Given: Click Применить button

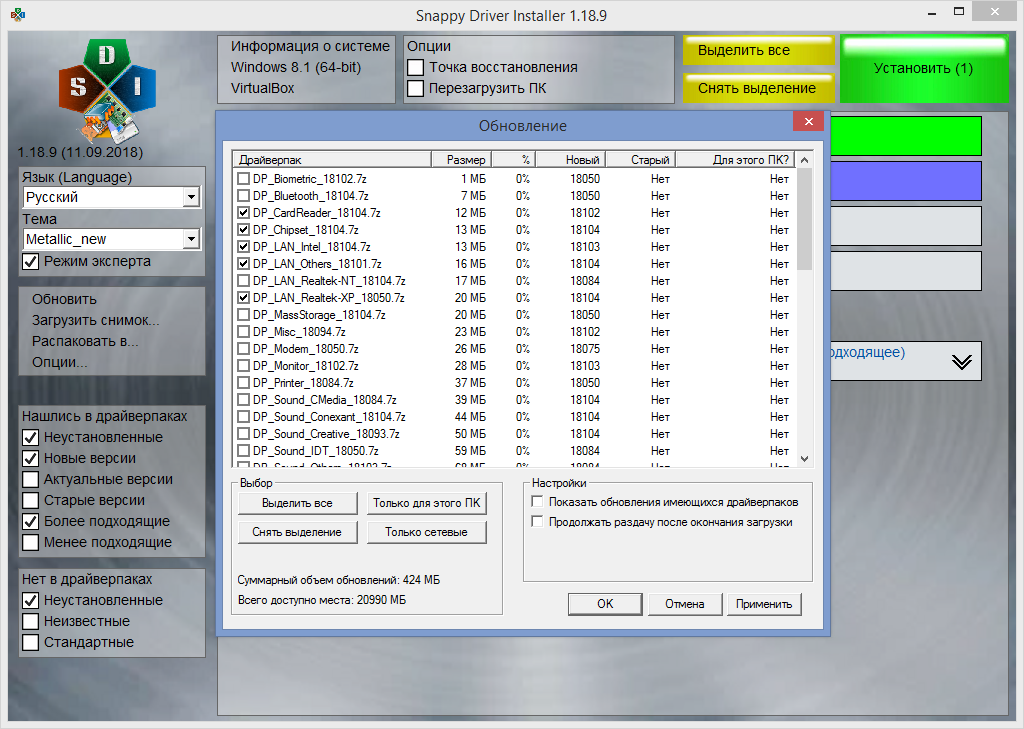Looking at the screenshot, I should pyautogui.click(x=764, y=604).
